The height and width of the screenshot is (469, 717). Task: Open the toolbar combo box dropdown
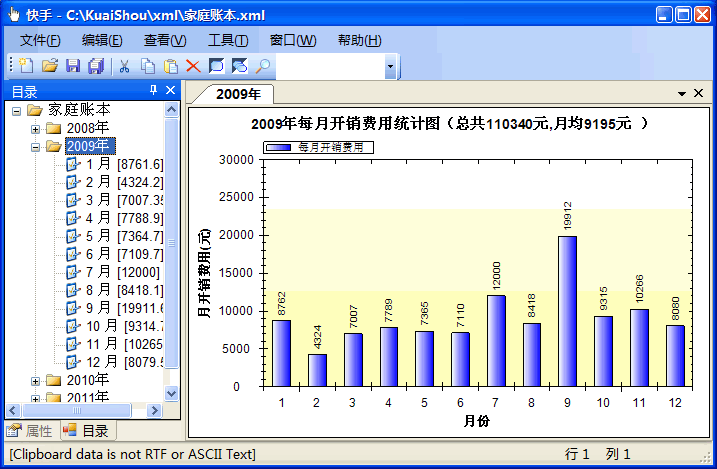(389, 67)
